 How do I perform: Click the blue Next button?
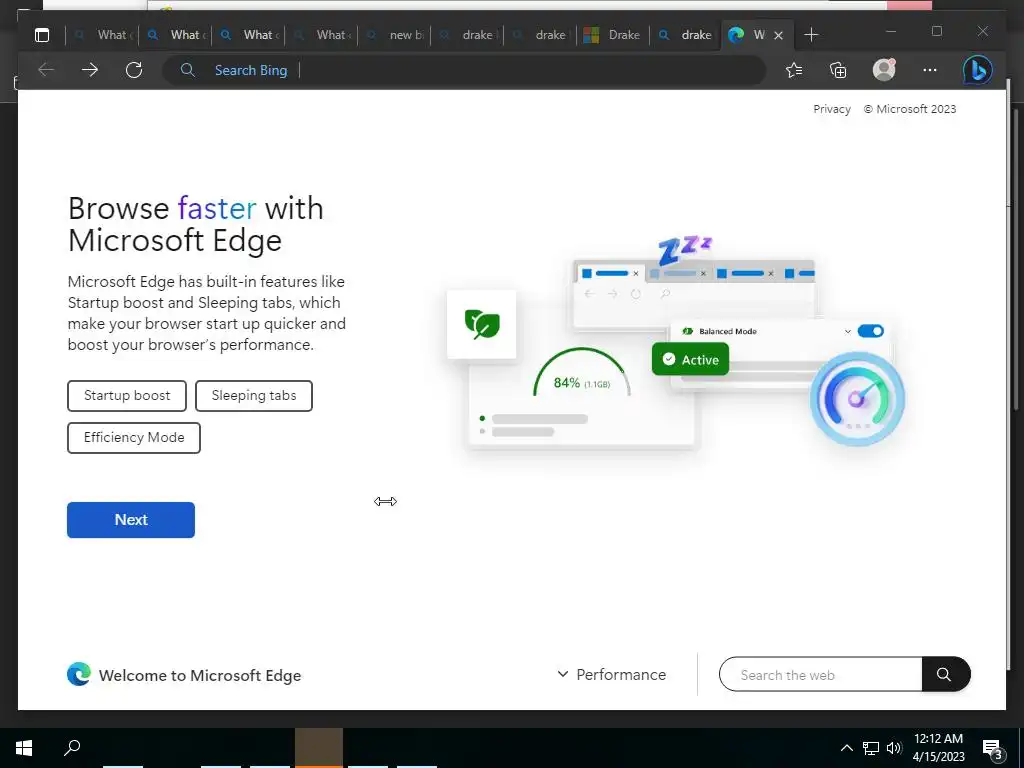click(131, 520)
